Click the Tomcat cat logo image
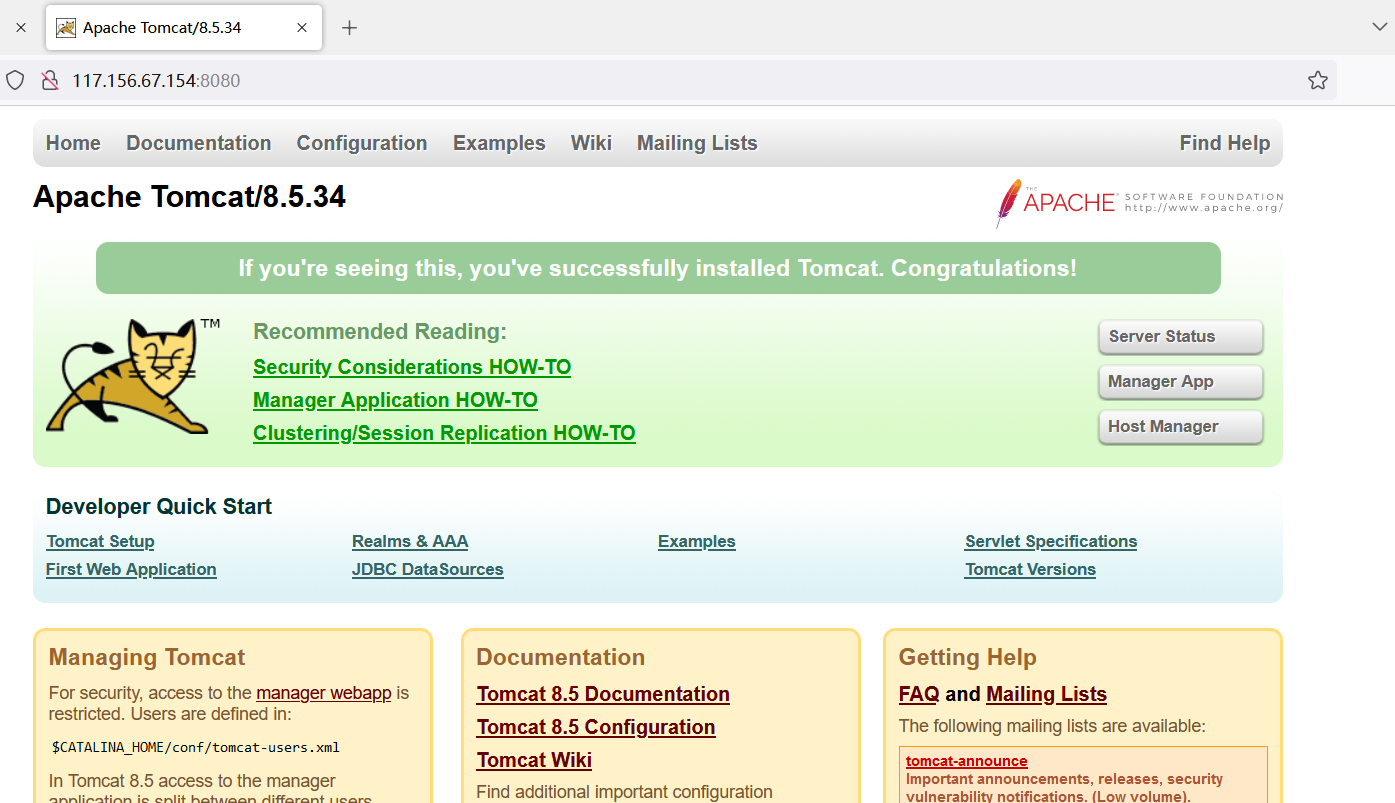 [x=133, y=375]
